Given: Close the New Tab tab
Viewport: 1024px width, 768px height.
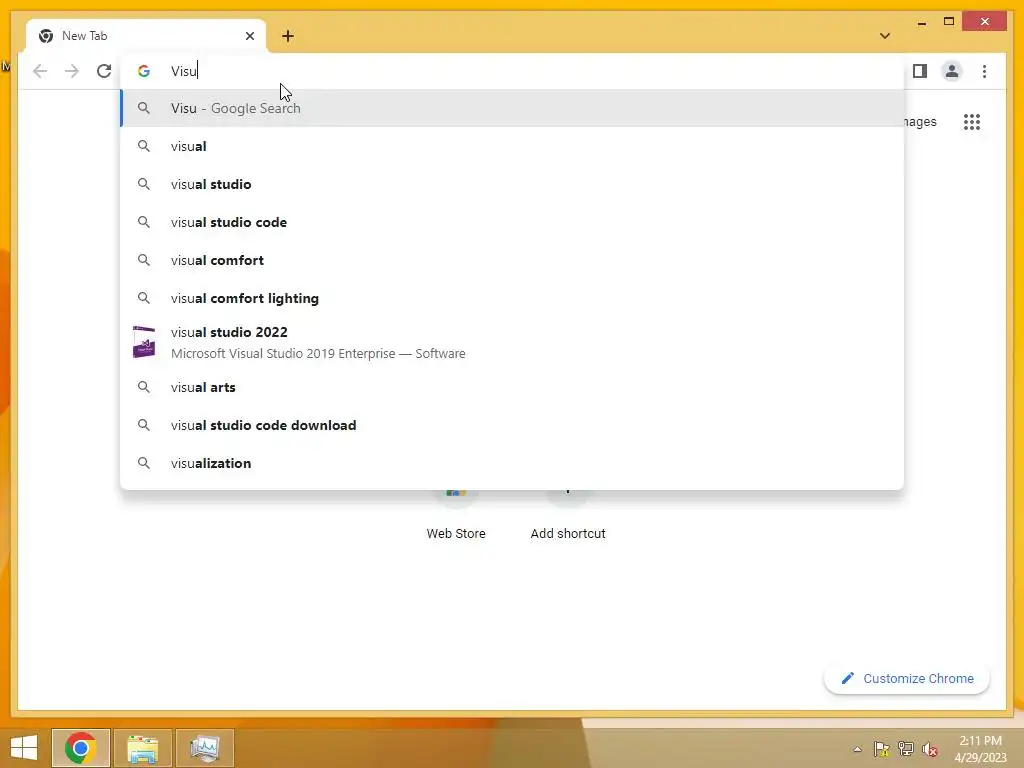Looking at the screenshot, I should pyautogui.click(x=249, y=36).
